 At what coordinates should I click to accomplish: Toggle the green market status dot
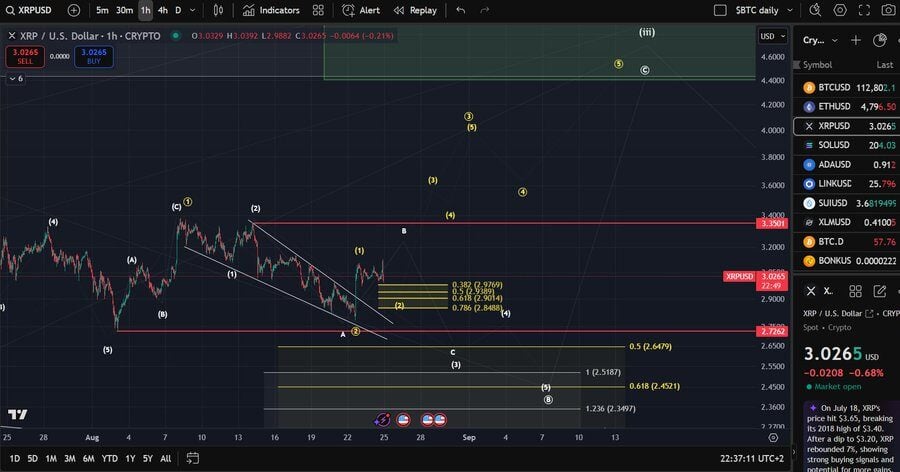(x=176, y=36)
